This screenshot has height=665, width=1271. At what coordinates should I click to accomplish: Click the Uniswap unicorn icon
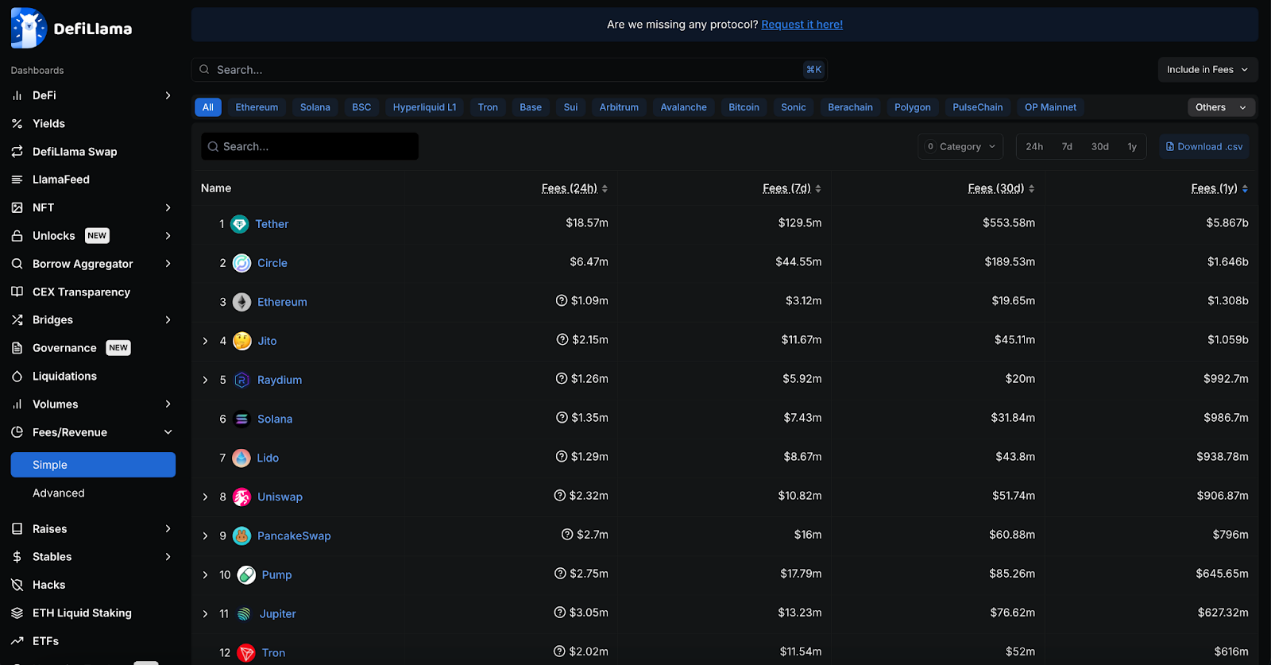point(241,497)
